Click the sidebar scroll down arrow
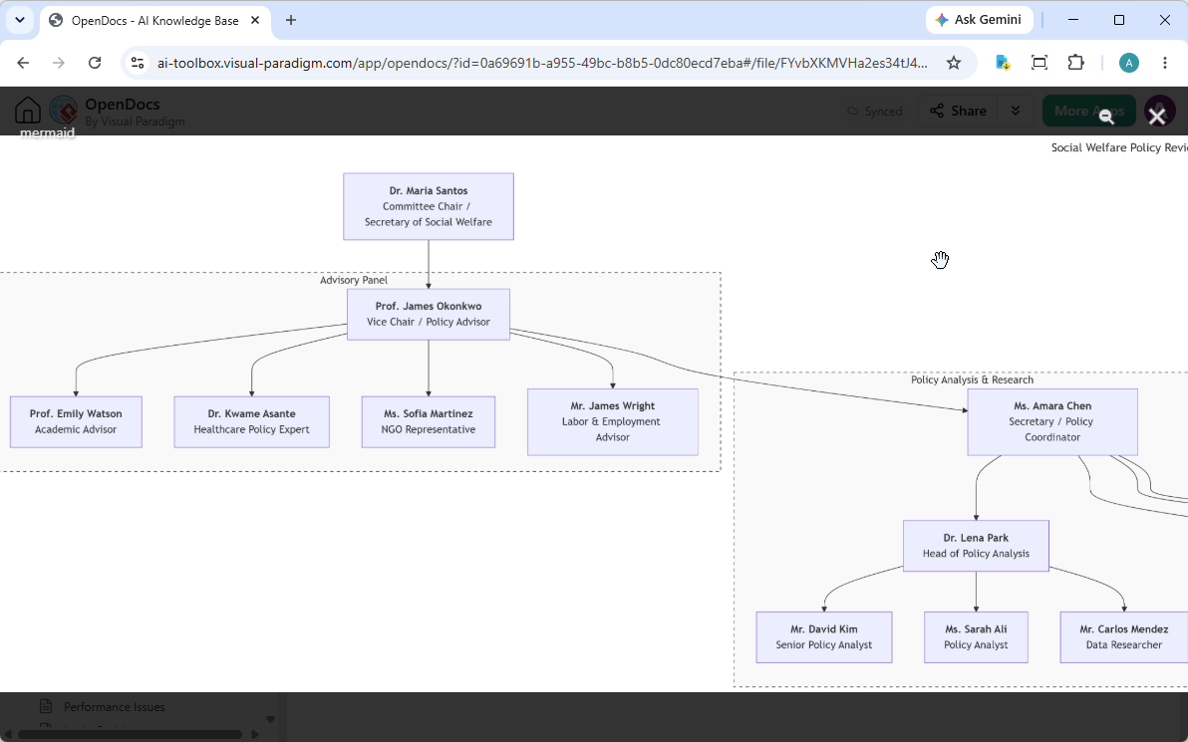 tap(270, 719)
